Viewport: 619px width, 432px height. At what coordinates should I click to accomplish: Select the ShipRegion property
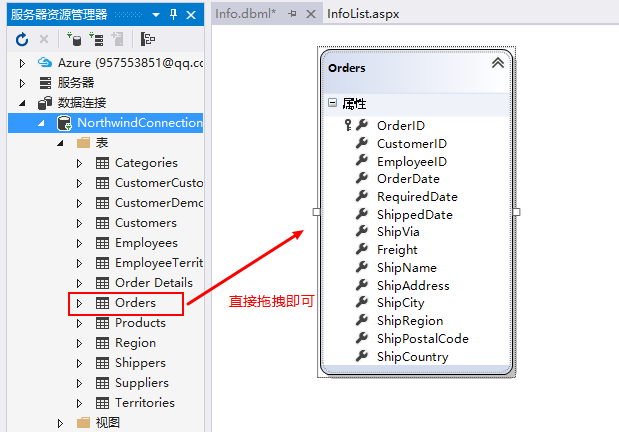[410, 321]
